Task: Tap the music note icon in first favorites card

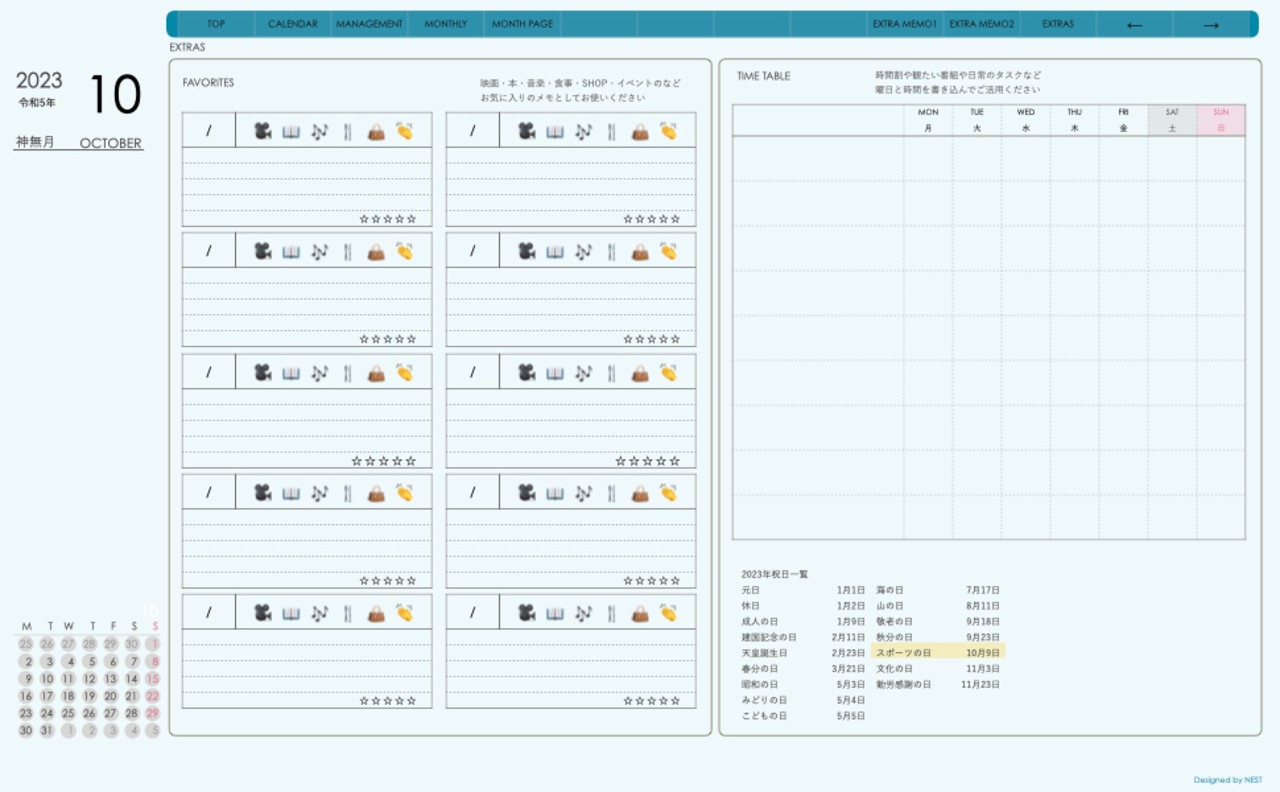Action: 319,131
